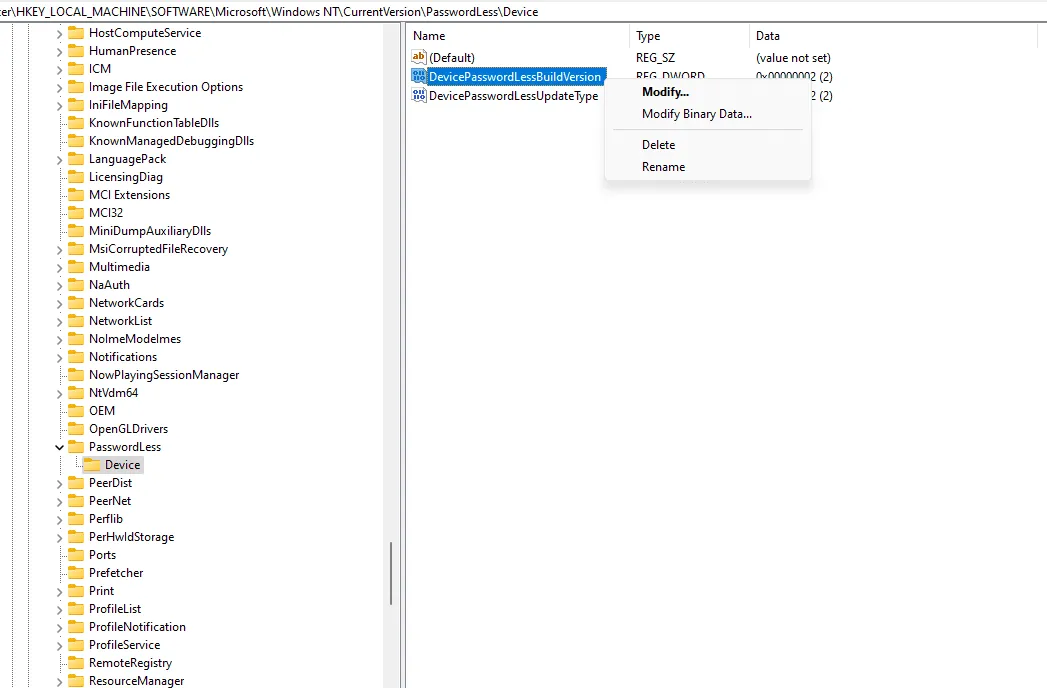Screen dimensions: 1047x688
Task: Click the REG_SZ type cell
Action: pyautogui.click(x=655, y=58)
